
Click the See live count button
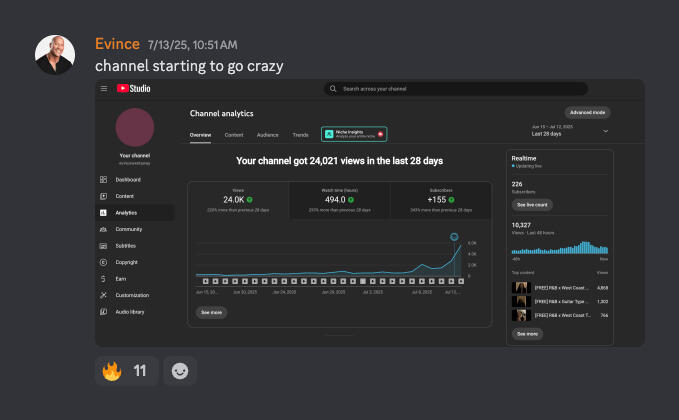[x=531, y=205]
